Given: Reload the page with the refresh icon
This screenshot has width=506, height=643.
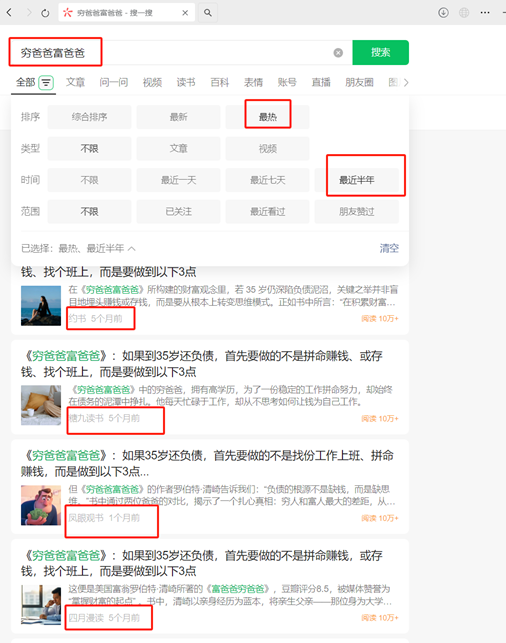Looking at the screenshot, I should tap(45, 13).
